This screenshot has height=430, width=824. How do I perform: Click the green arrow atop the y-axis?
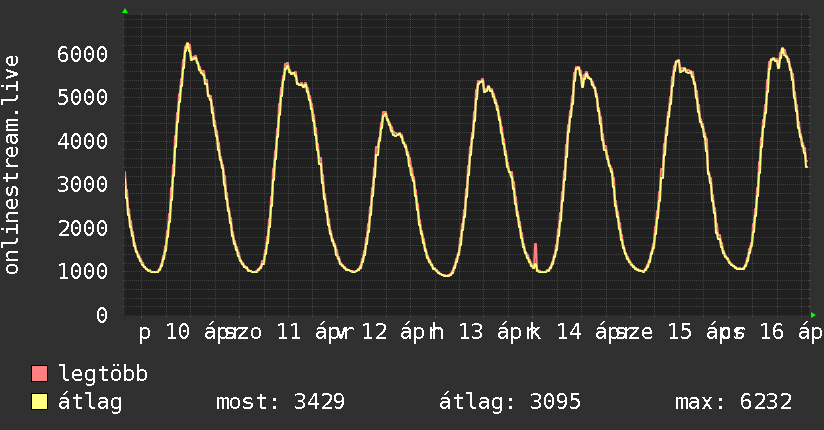click(x=125, y=11)
